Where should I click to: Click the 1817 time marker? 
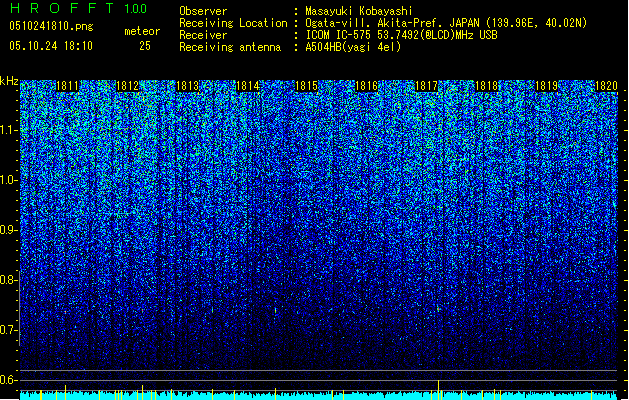tap(426, 86)
